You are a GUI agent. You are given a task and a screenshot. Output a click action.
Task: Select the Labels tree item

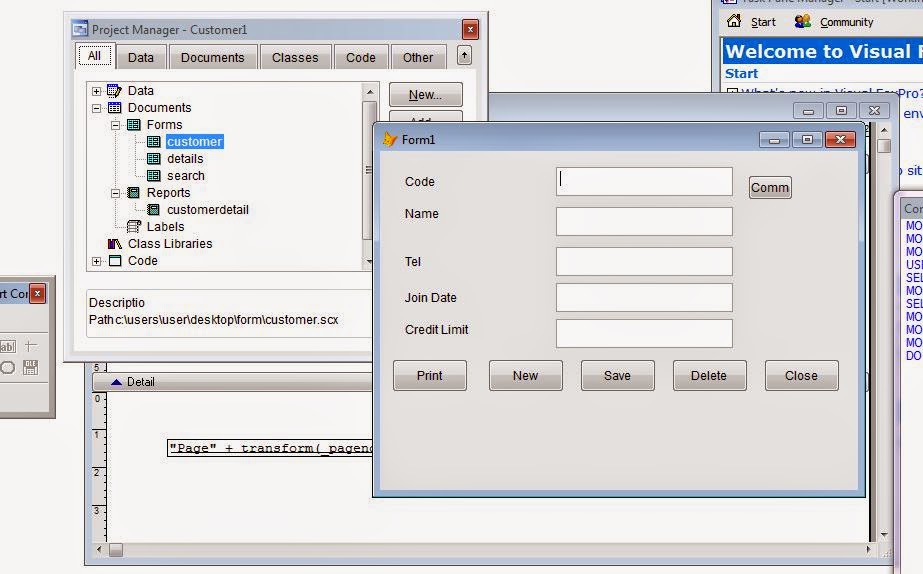[x=165, y=227]
